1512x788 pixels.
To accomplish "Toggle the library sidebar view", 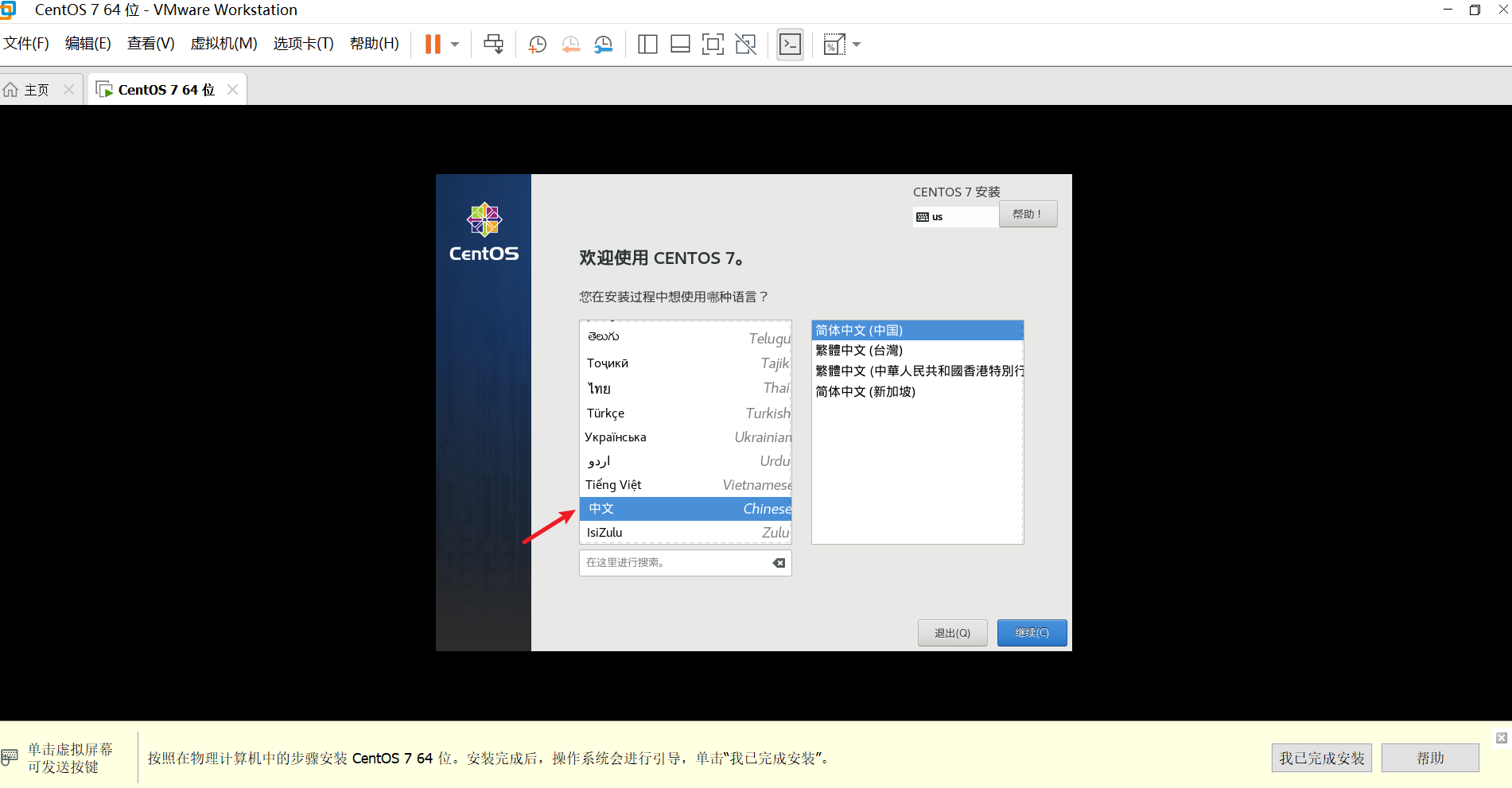I will (x=647, y=45).
